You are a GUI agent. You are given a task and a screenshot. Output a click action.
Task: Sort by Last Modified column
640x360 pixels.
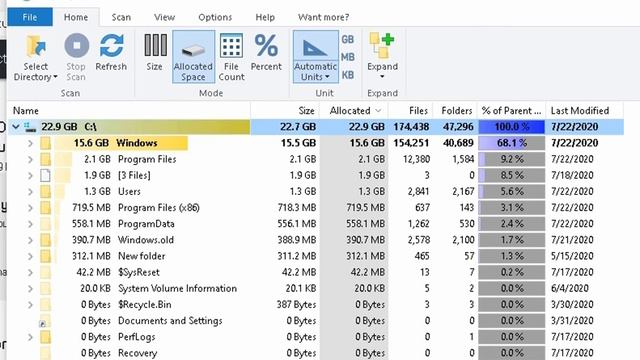[584, 111]
